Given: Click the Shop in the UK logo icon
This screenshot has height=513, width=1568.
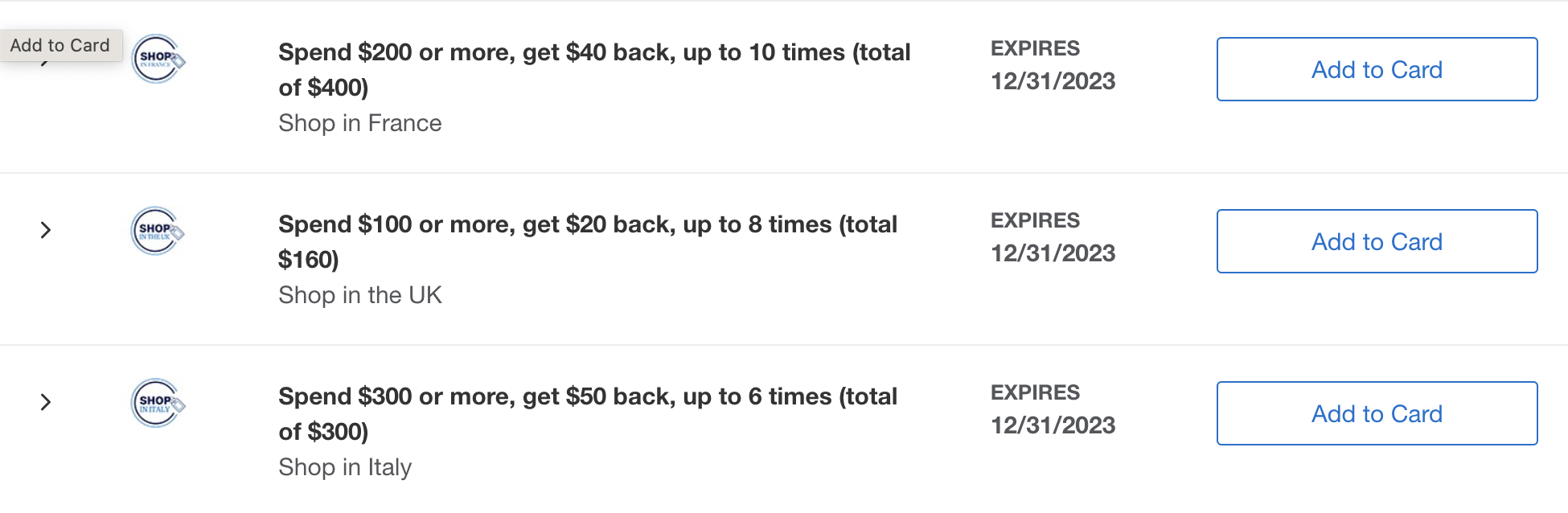Looking at the screenshot, I should coord(157,231).
